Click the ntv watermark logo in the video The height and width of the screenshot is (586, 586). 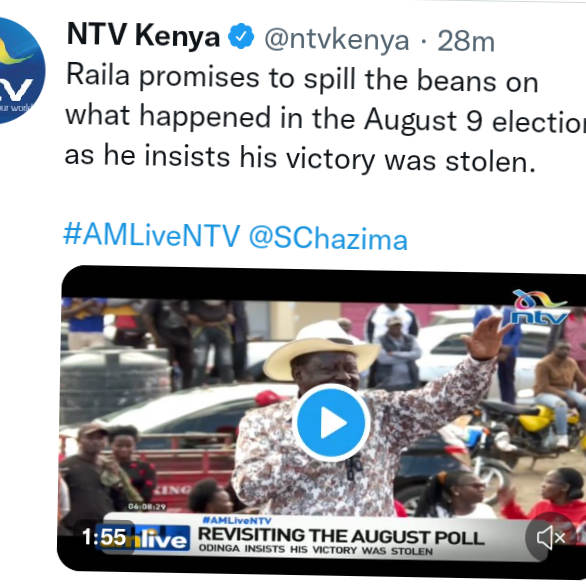click(x=539, y=308)
